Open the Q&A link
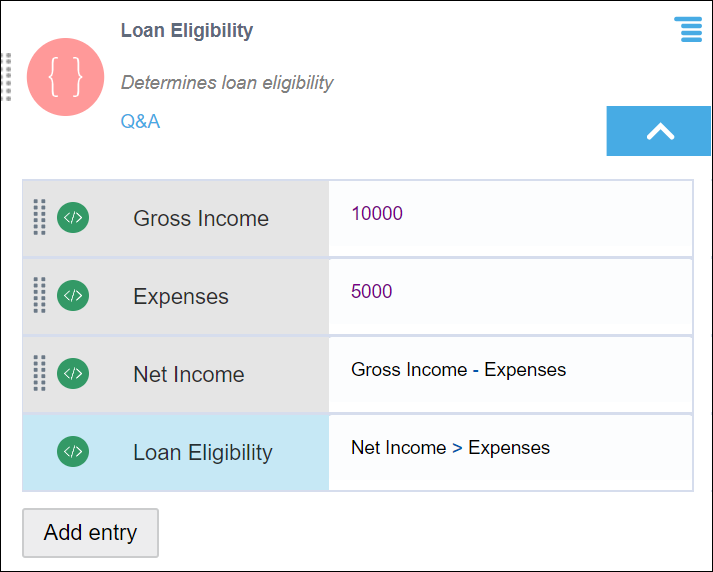This screenshot has height=572, width=713. click(x=140, y=122)
